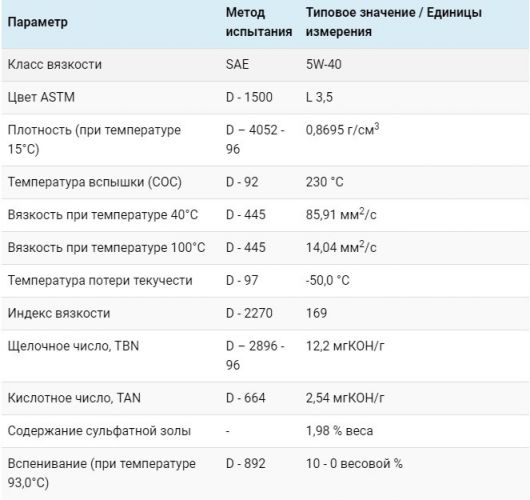530x500 pixels.
Task: Click the D - 892 foaming method cell
Action: point(246,463)
